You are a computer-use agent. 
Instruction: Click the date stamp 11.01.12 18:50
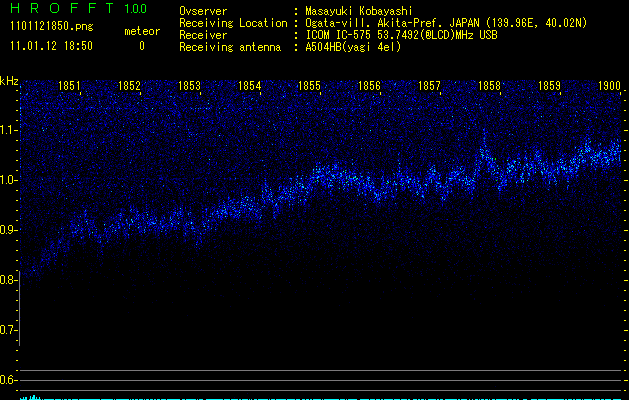click(51, 46)
